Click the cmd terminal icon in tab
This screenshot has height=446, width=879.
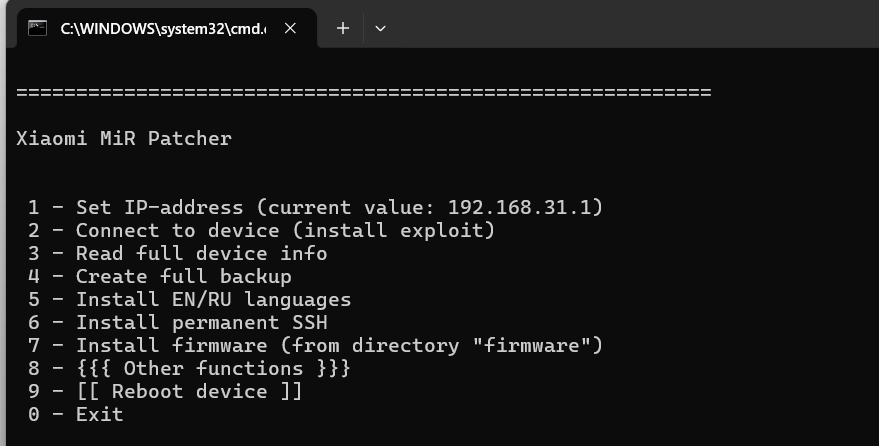pos(38,28)
